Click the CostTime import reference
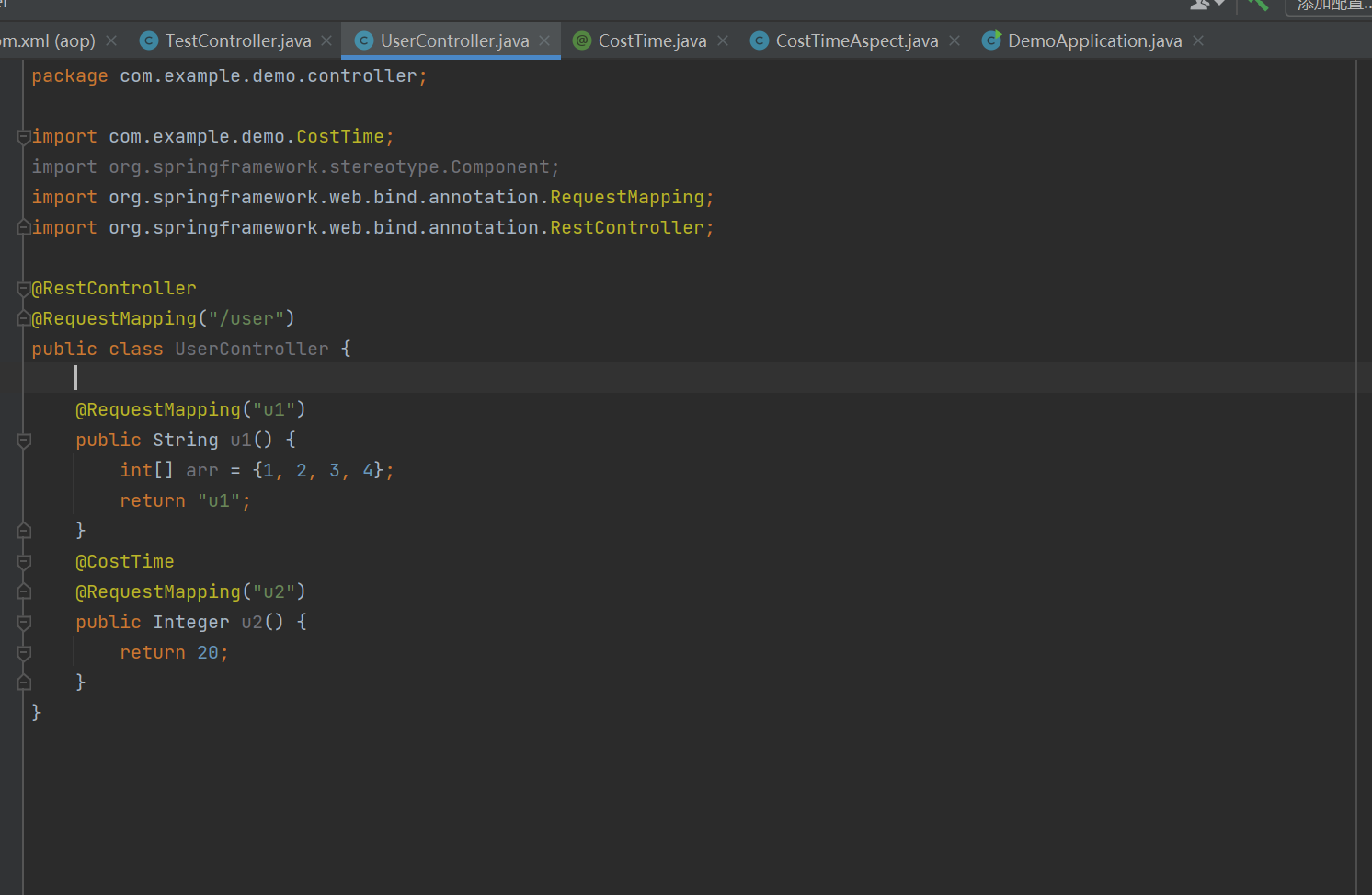 click(x=339, y=137)
